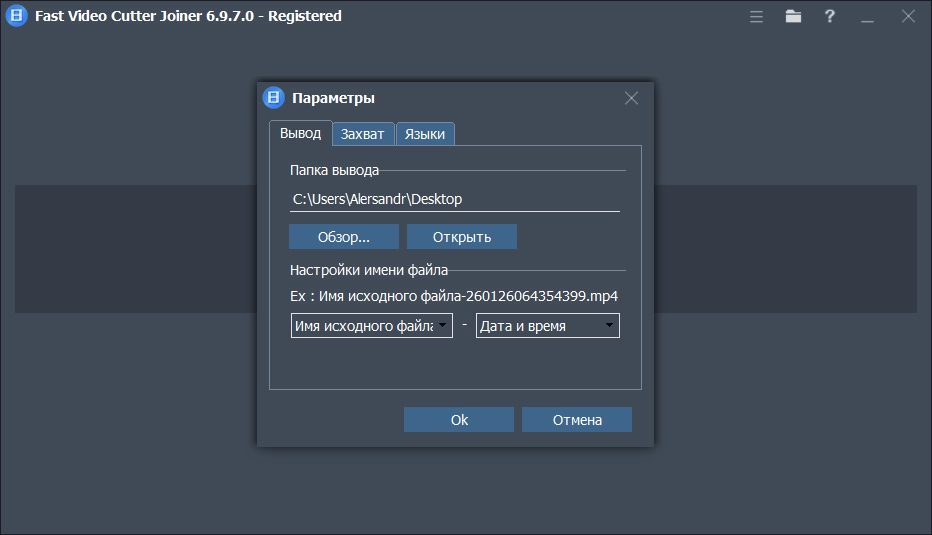The image size is (932, 535).
Task: Open the Языки tab
Action: tap(425, 134)
